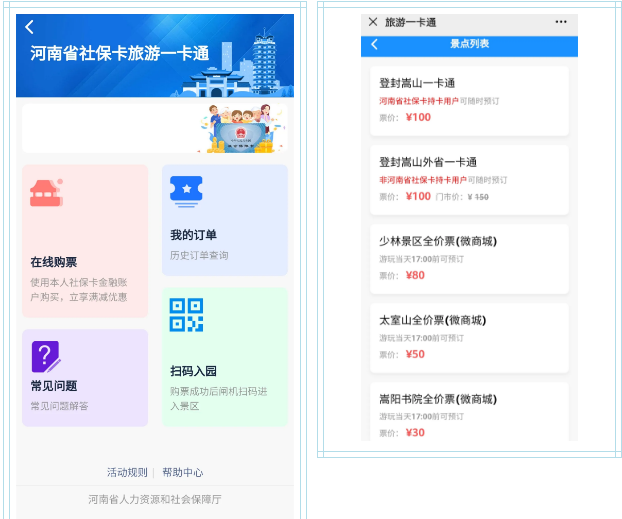Select 太室山全价票 listing

(469, 338)
